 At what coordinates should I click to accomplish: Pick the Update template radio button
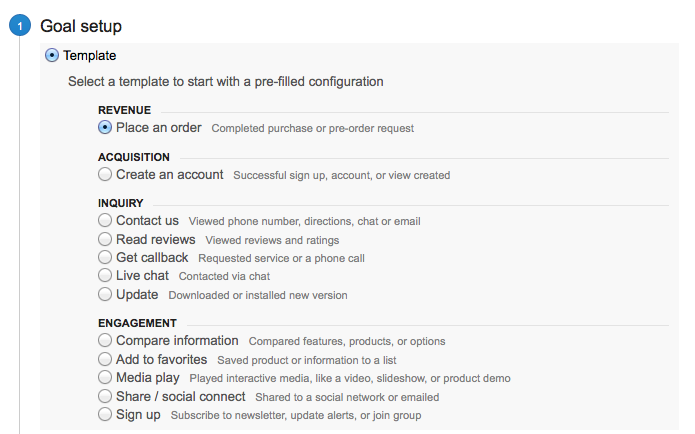pyautogui.click(x=105, y=294)
